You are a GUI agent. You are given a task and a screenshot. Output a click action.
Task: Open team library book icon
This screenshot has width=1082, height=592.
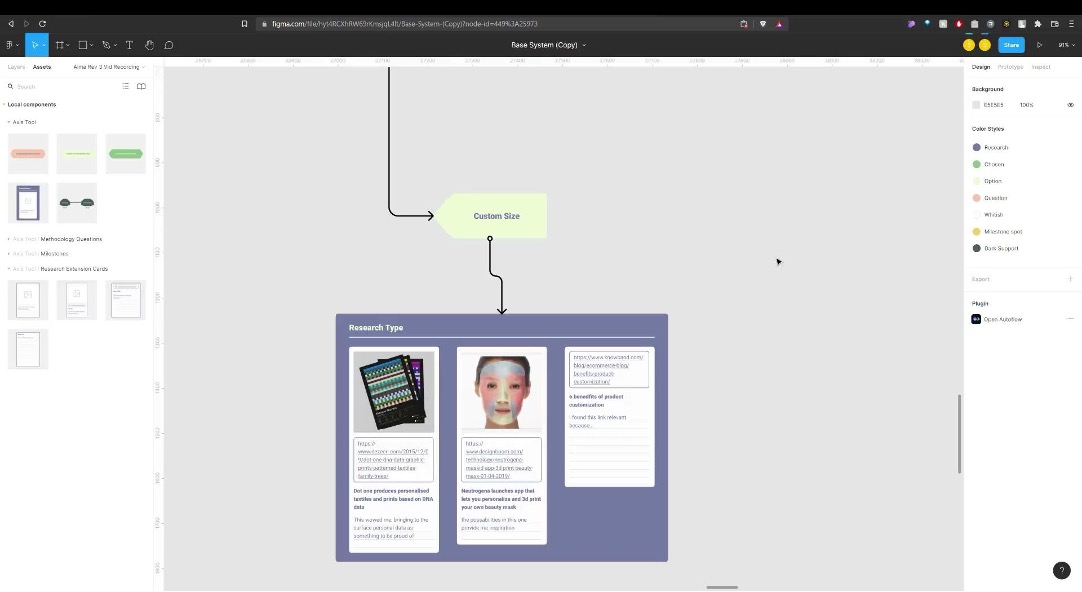(141, 86)
